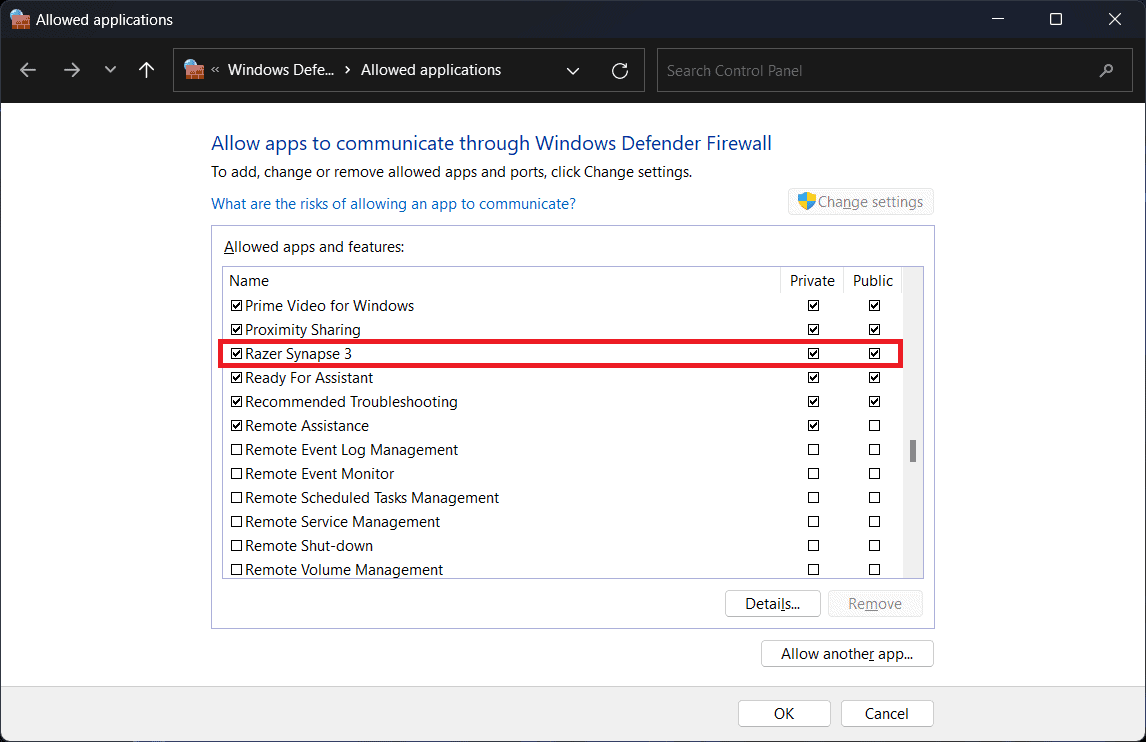Image resolution: width=1146 pixels, height=742 pixels.
Task: Click the Public column header
Action: coord(873,281)
